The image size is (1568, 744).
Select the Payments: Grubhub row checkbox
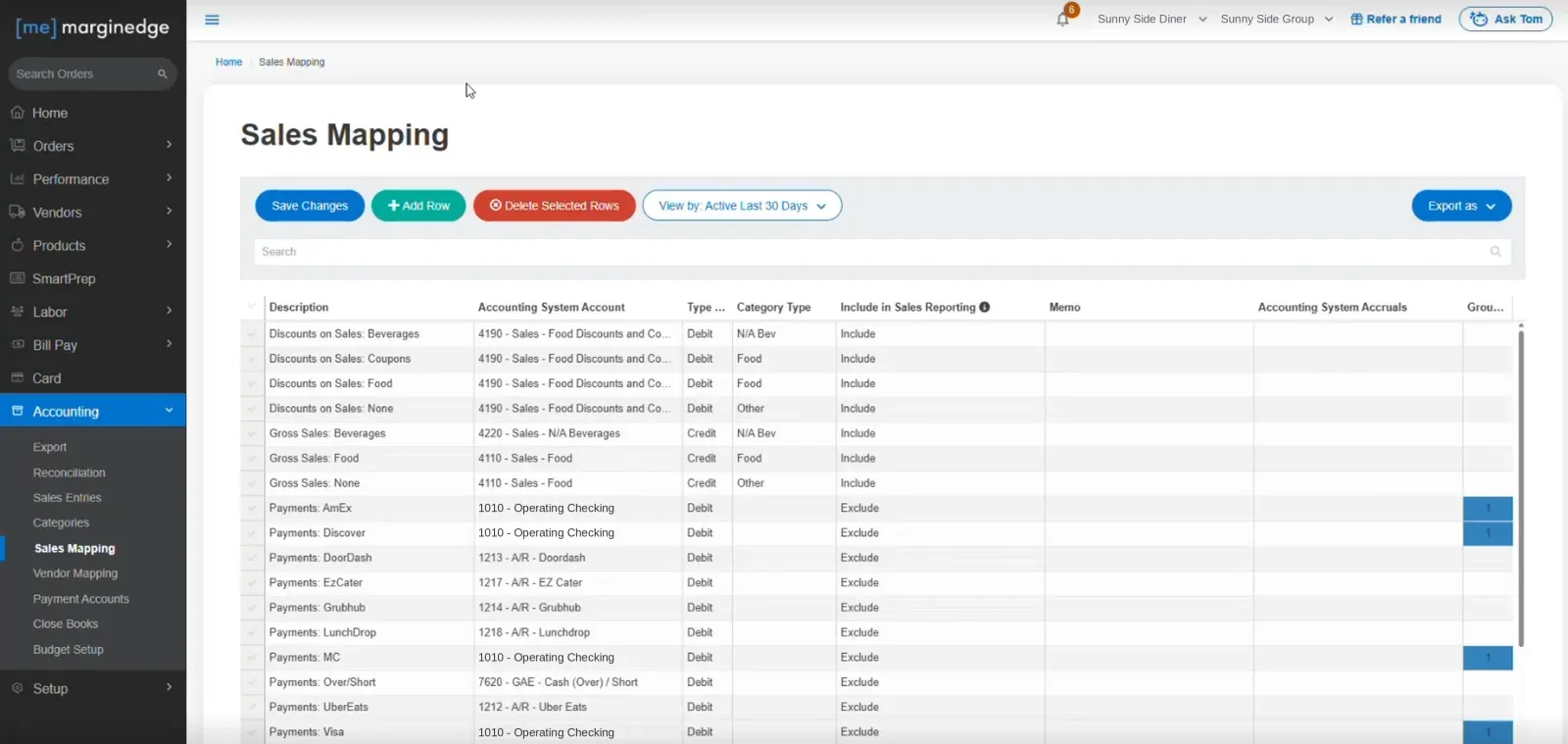pos(252,608)
